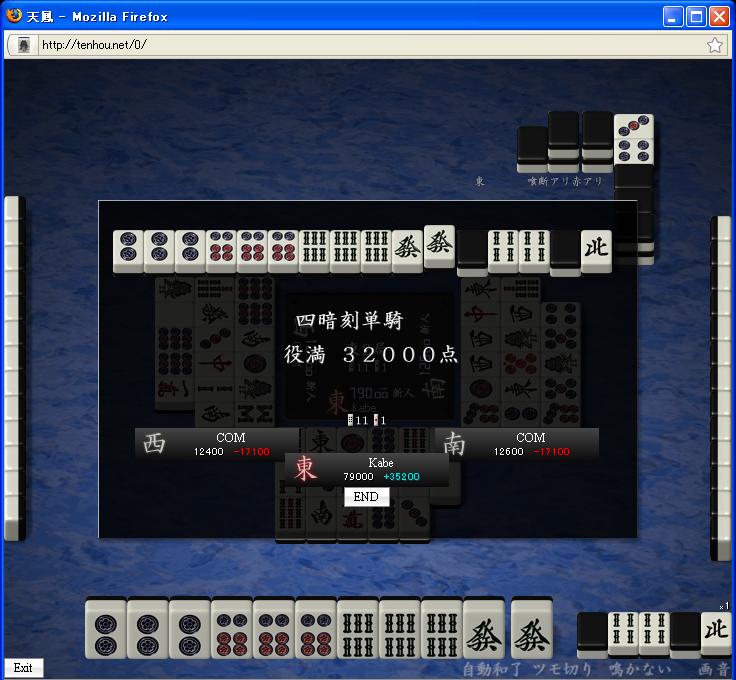Toggle the 画 graphics option
This screenshot has height=680, width=736.
click(x=705, y=669)
